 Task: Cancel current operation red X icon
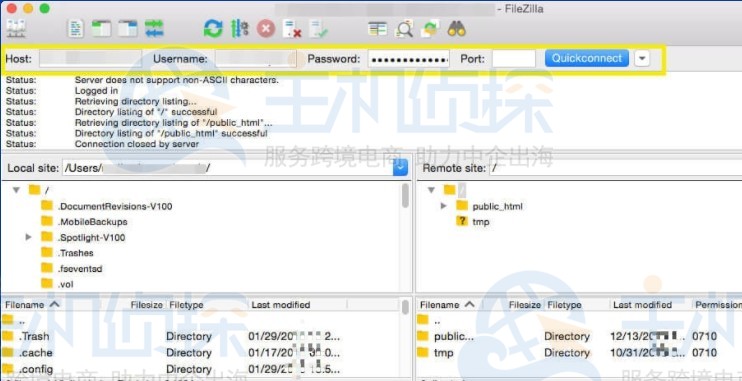pyautogui.click(x=266, y=29)
